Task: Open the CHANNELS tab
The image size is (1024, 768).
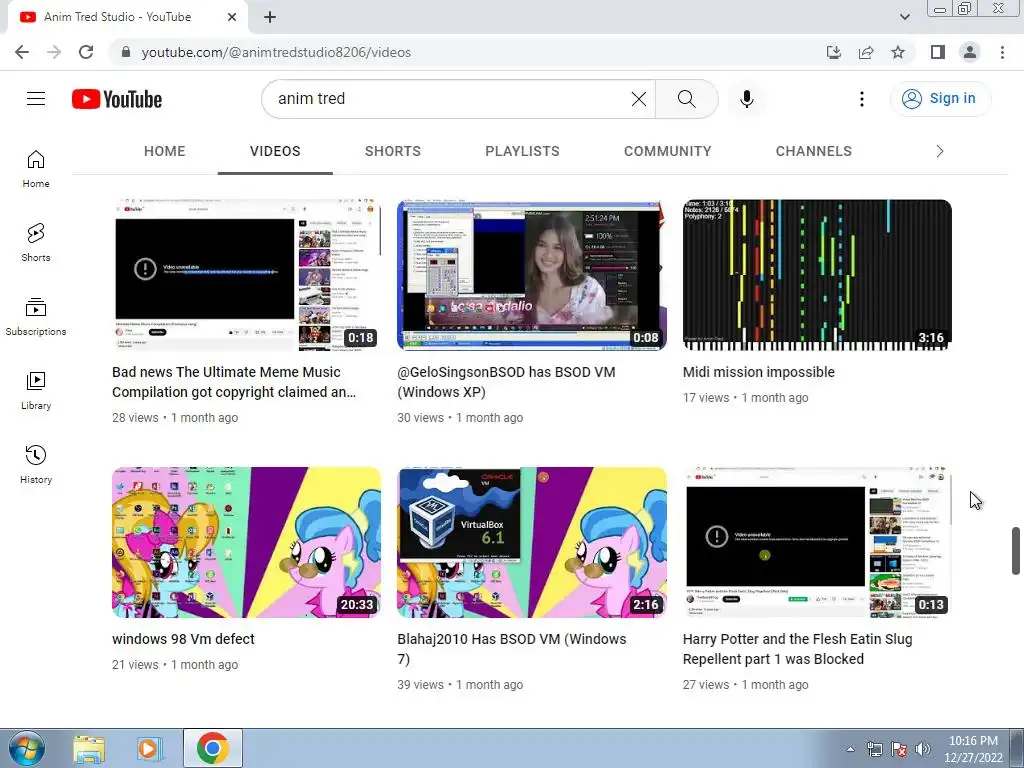Action: point(814,152)
